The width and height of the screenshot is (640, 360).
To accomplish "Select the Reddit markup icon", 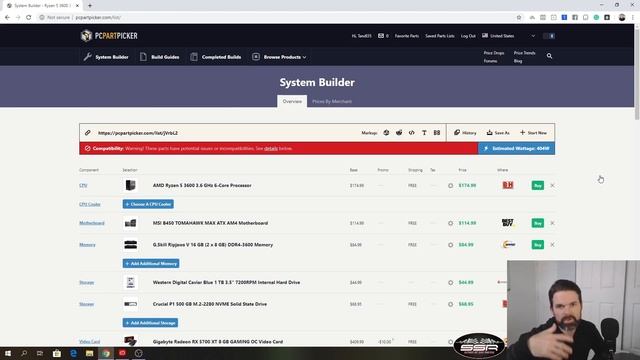I will pos(399,133).
